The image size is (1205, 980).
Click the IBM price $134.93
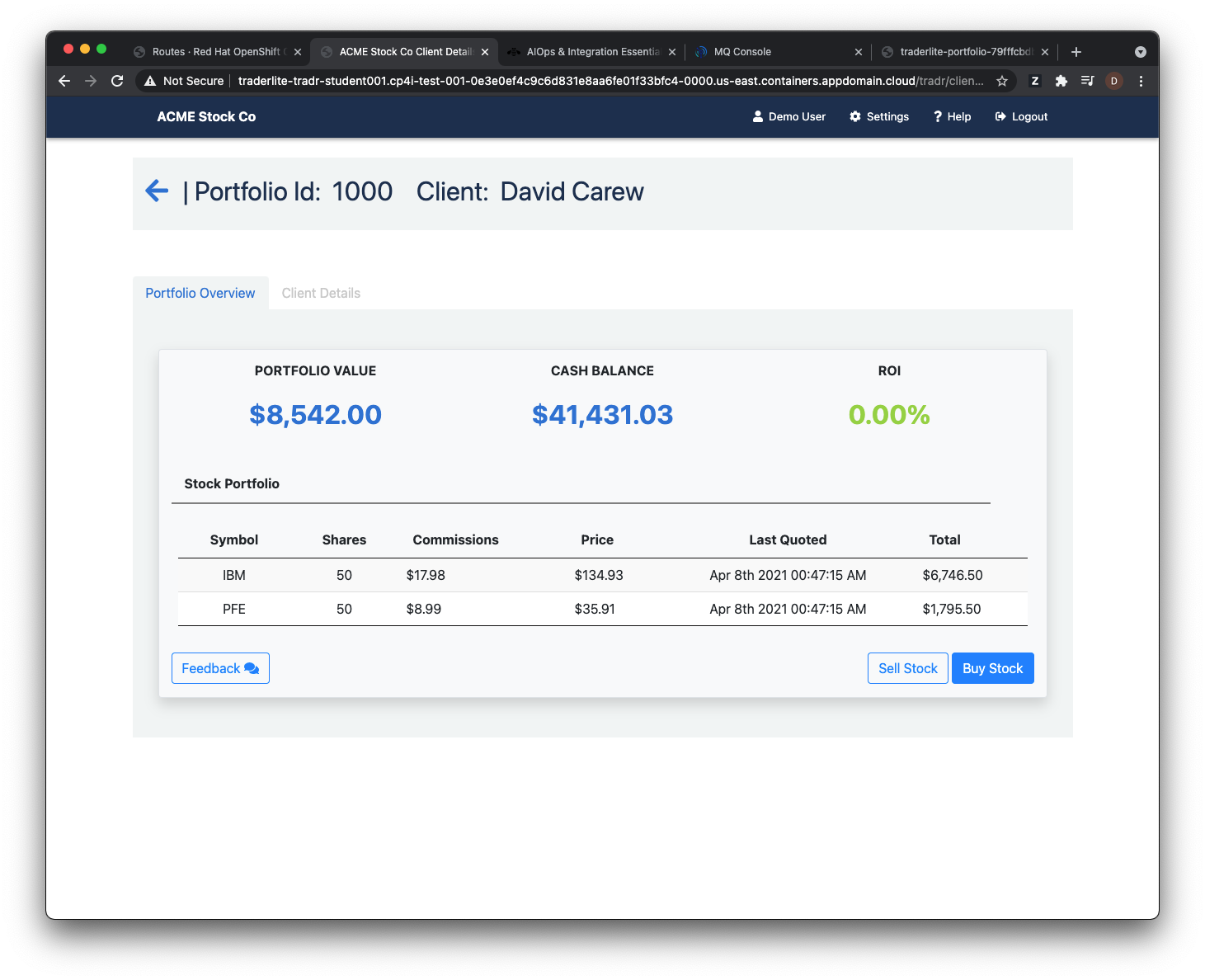(599, 575)
